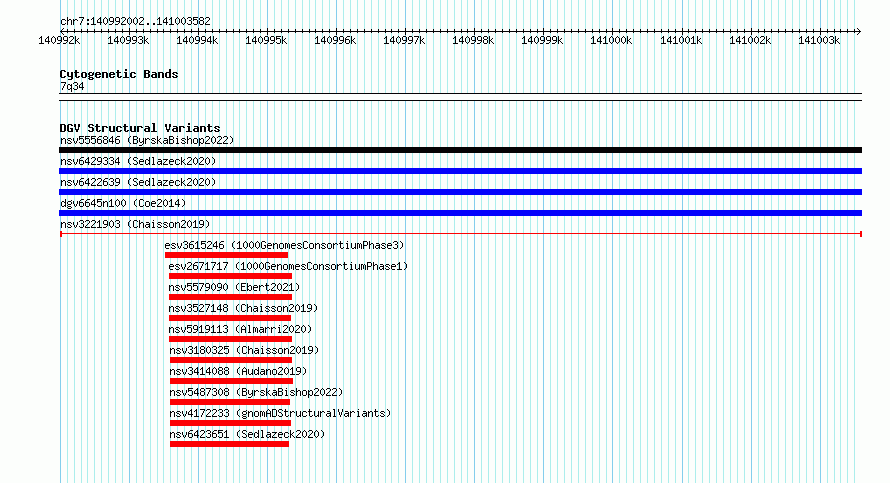This screenshot has height=483, width=890.
Task: Click the Cytogenetic Bands track title
Action: [x=119, y=74]
